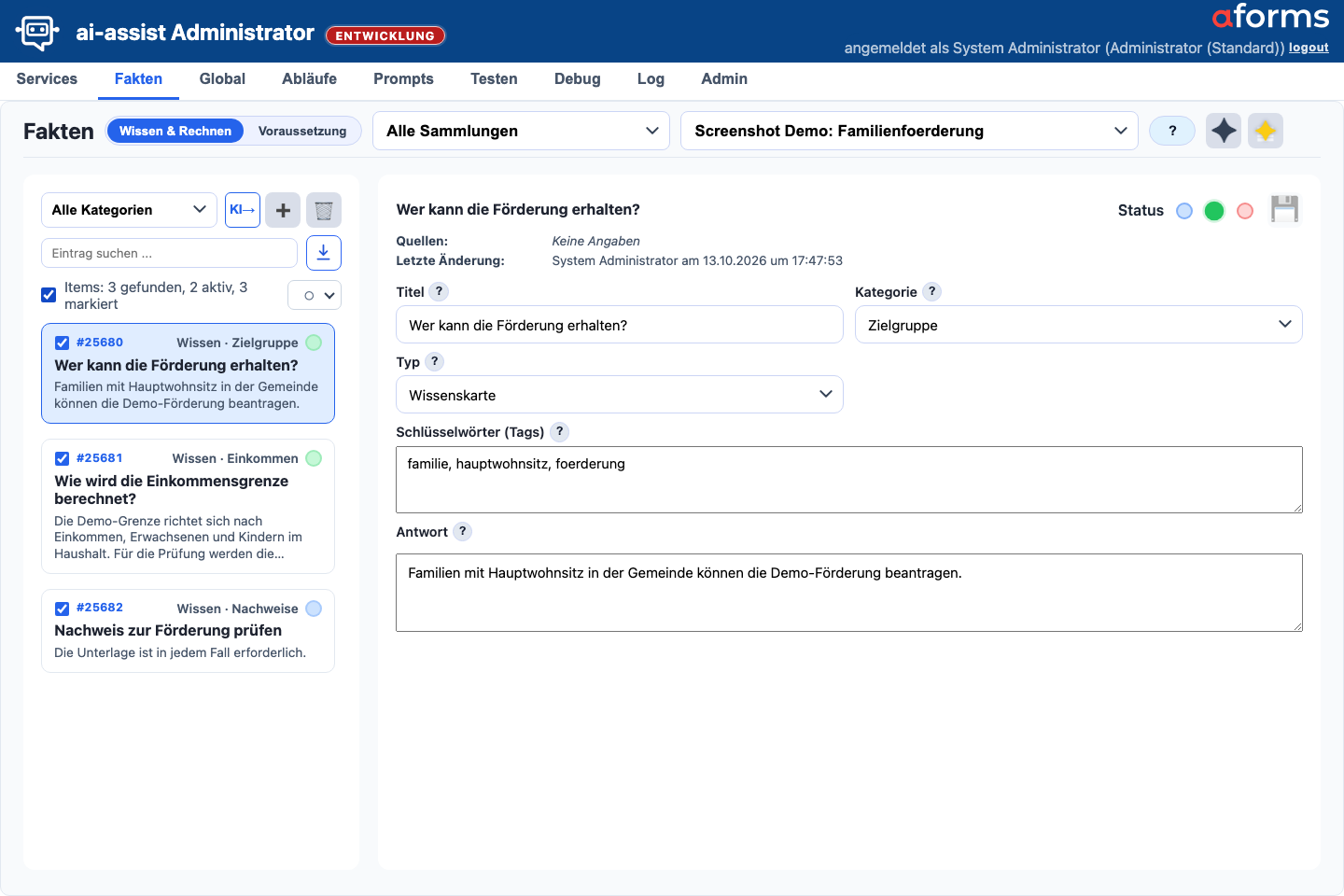Open the Services tab

tap(47, 79)
